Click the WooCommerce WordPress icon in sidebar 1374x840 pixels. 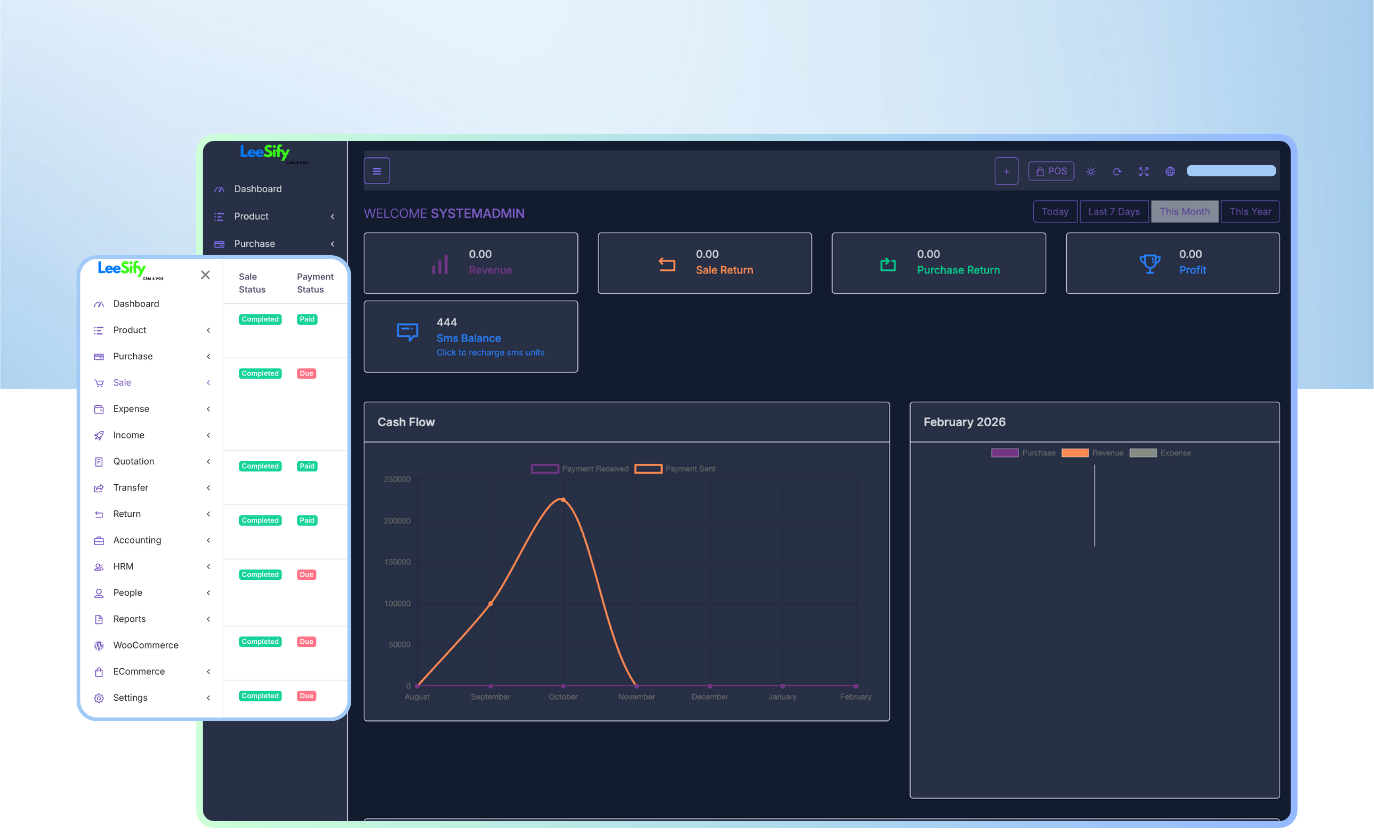point(99,646)
